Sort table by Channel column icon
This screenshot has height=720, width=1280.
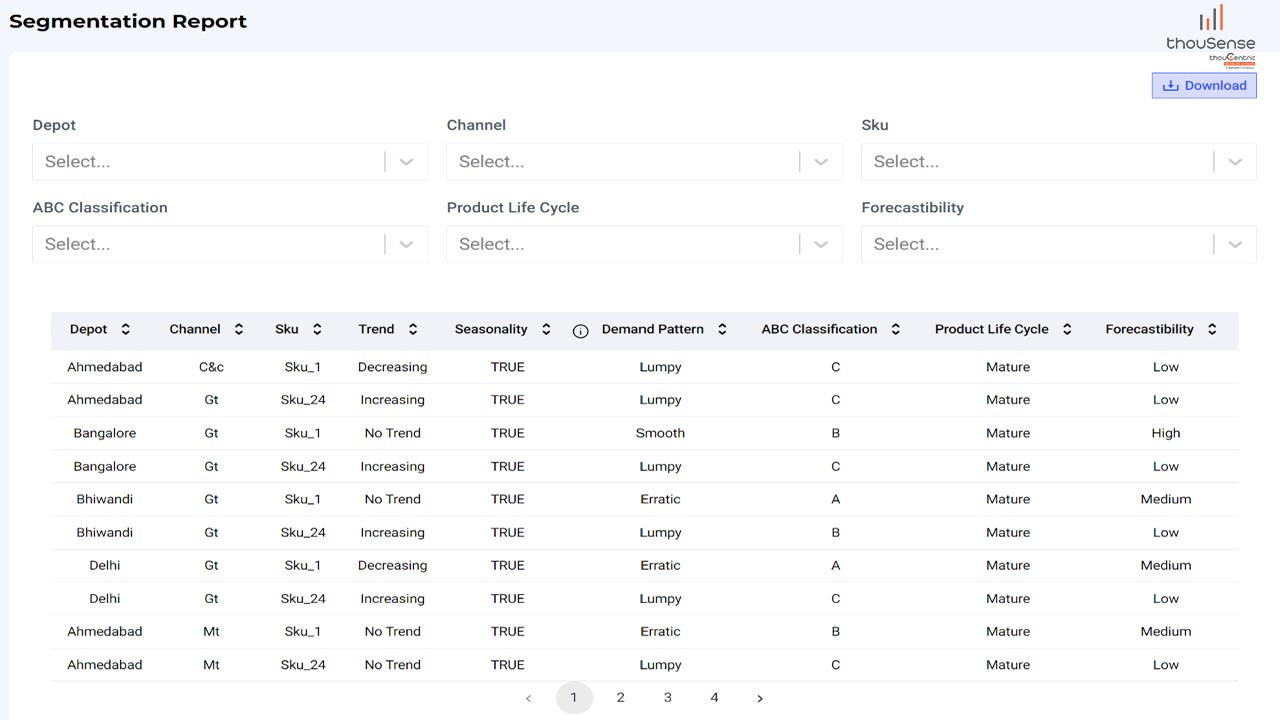239,329
